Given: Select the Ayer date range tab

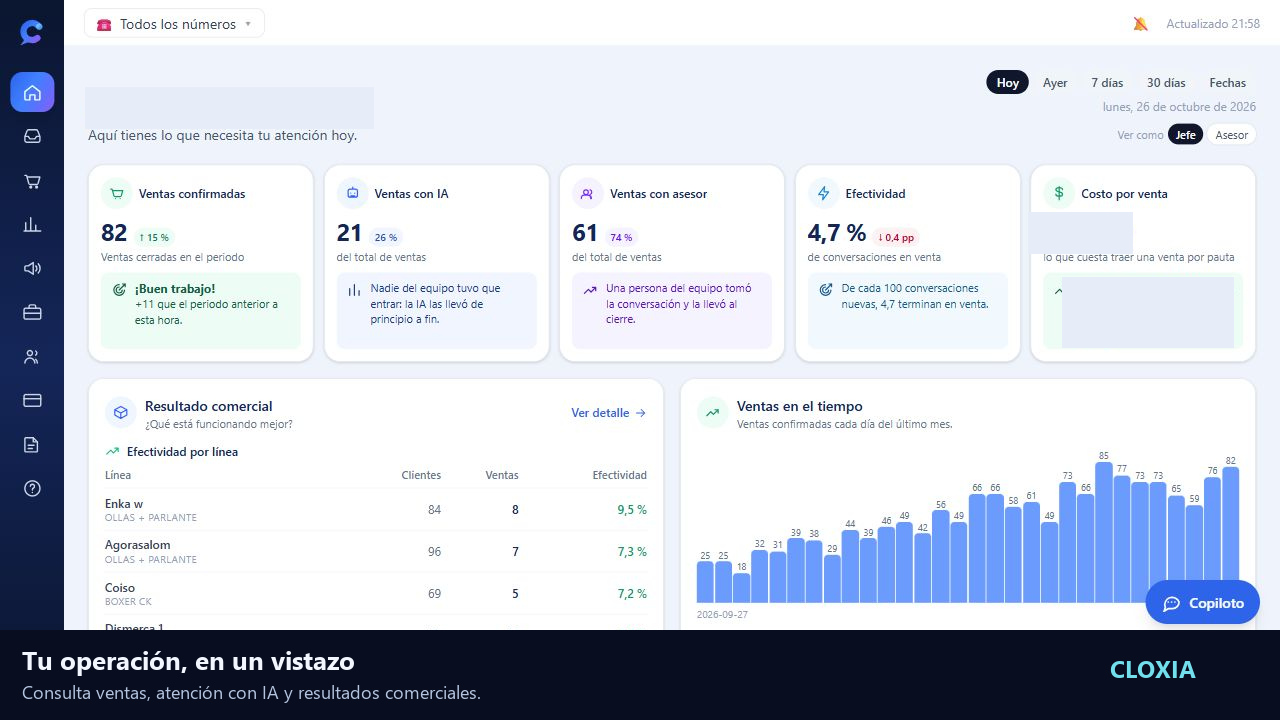Looking at the screenshot, I should 1055,83.
